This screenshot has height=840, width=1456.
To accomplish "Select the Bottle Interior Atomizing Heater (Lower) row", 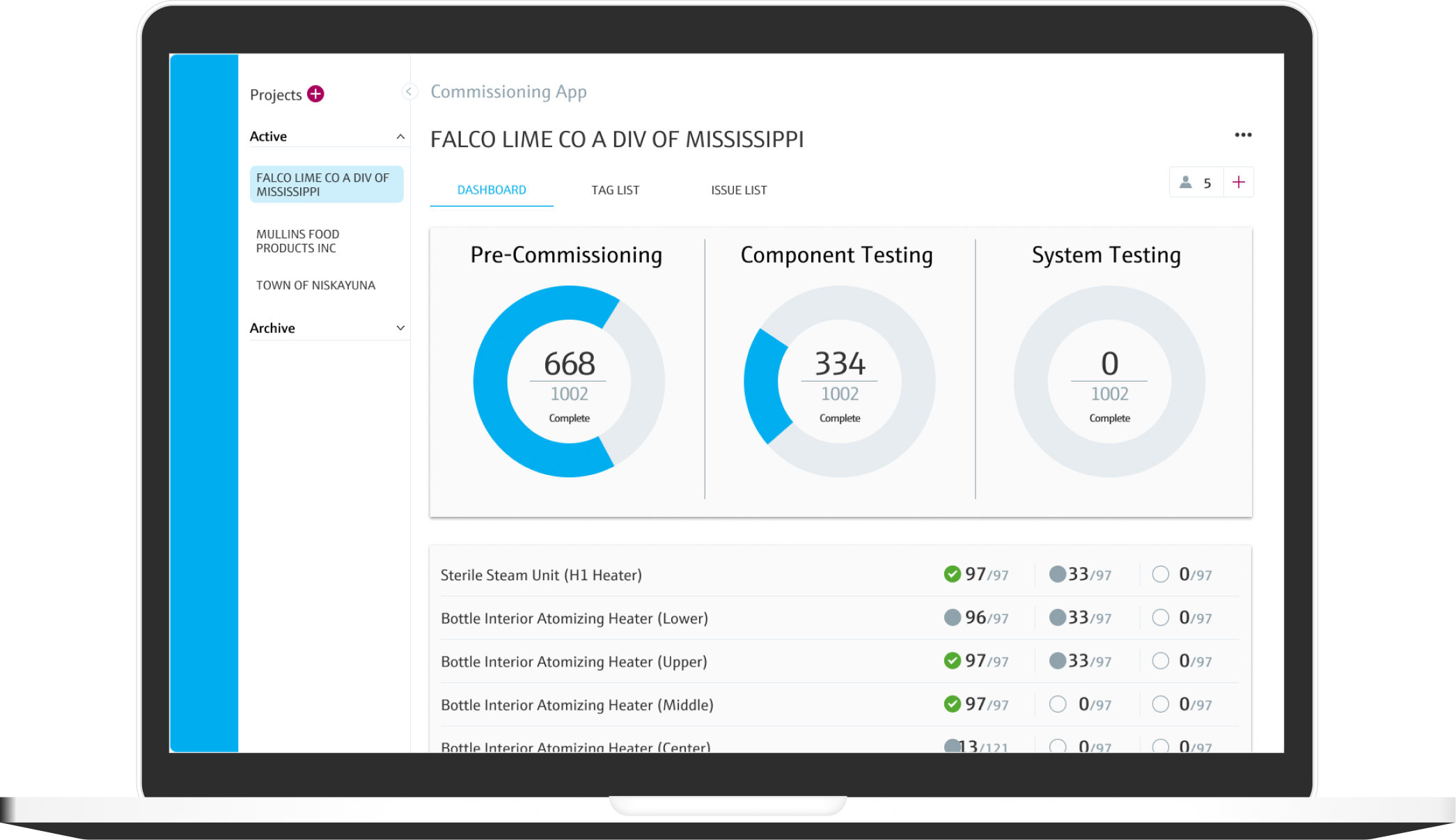I will (574, 619).
